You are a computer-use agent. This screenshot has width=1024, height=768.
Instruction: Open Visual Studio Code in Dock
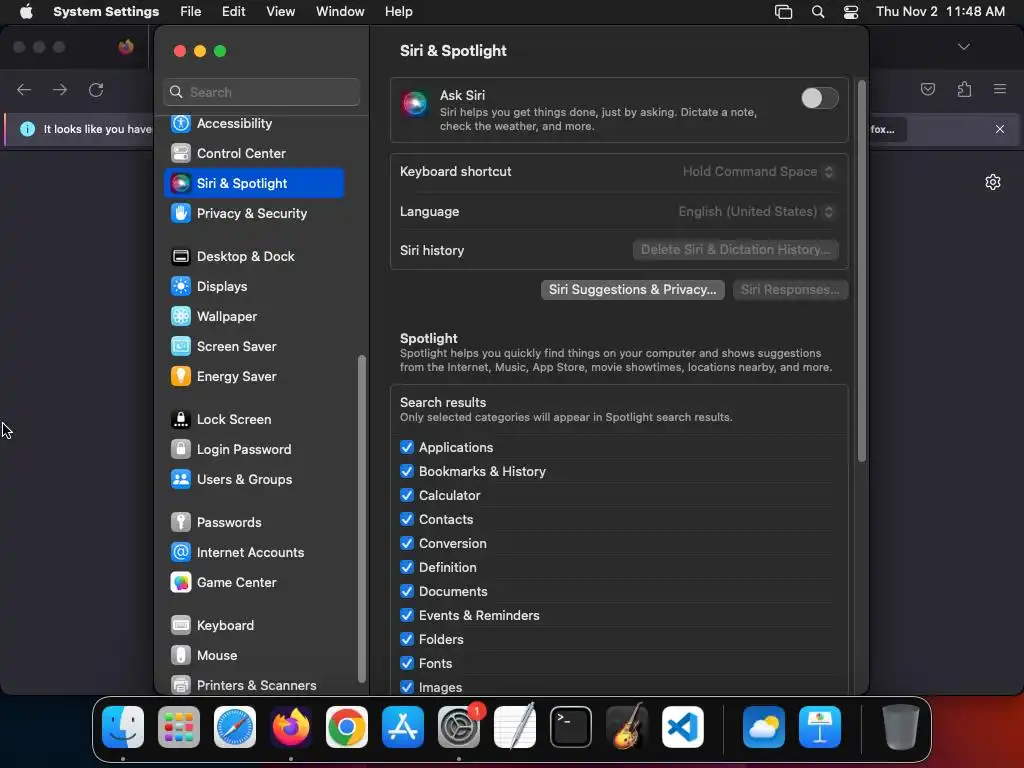682,727
